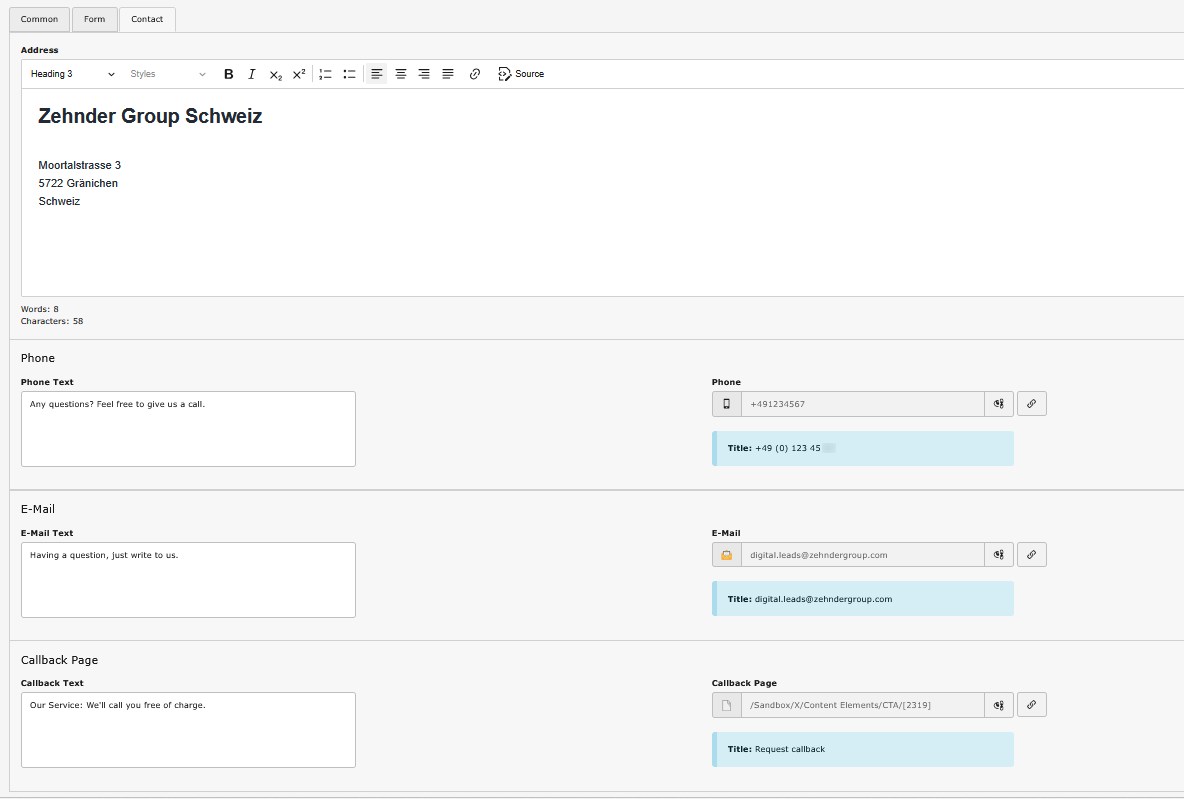Insert a link from editor toolbar
The height and width of the screenshot is (799, 1184).
475,74
